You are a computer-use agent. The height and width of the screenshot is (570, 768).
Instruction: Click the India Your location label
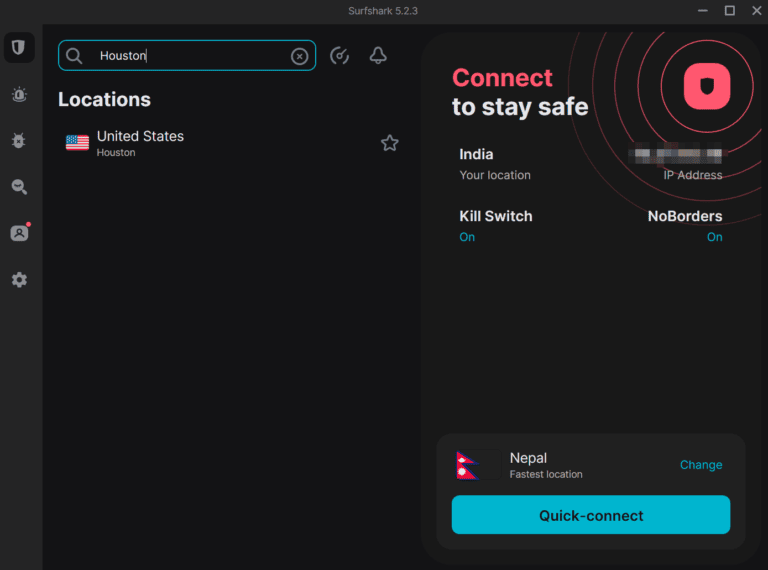coord(495,164)
